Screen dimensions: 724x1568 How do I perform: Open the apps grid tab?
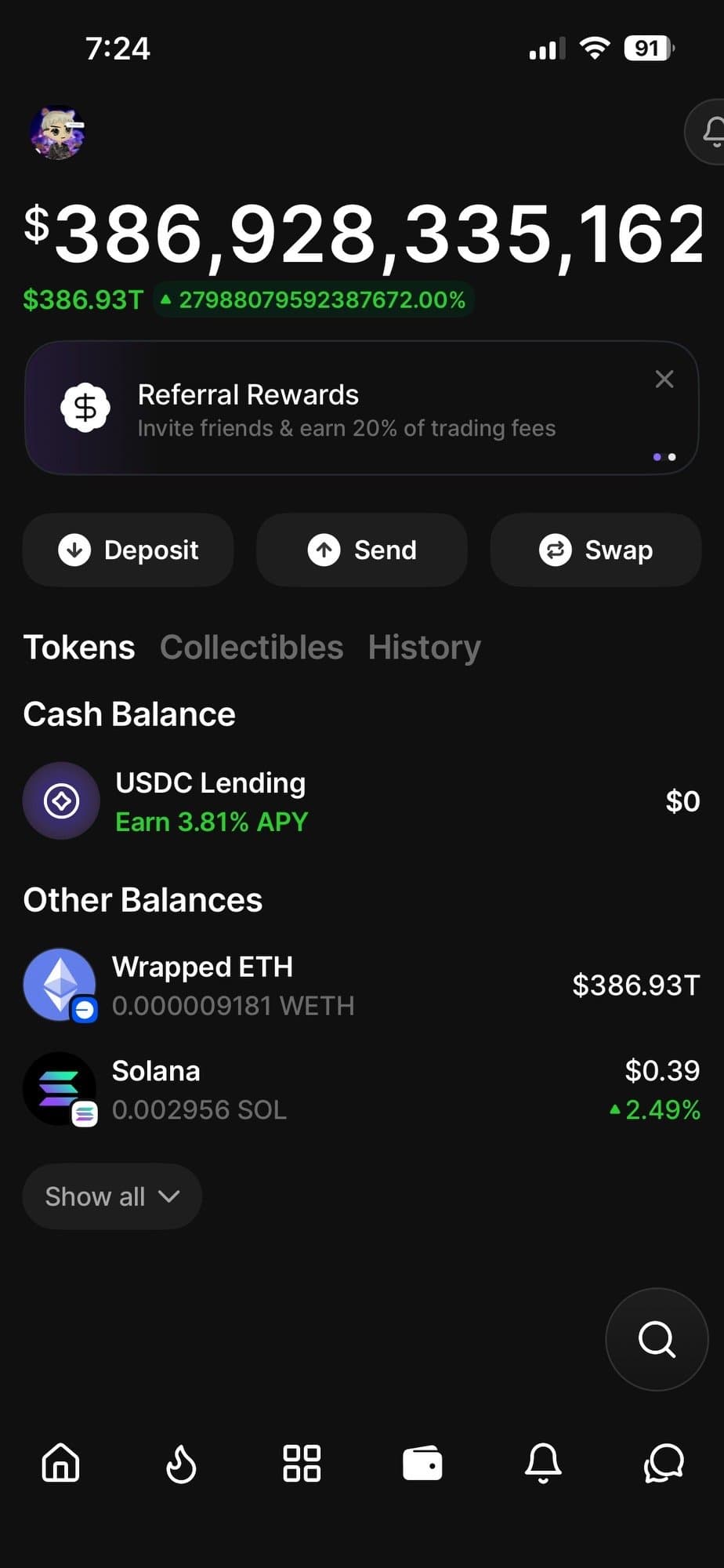[302, 1463]
